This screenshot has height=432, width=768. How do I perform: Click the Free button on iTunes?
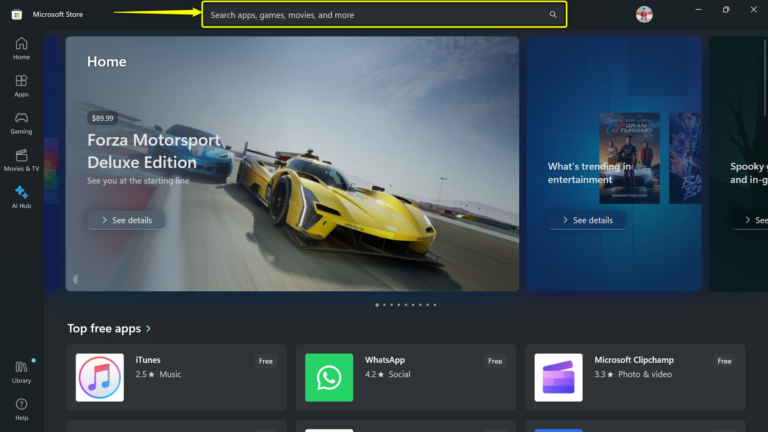click(x=265, y=361)
